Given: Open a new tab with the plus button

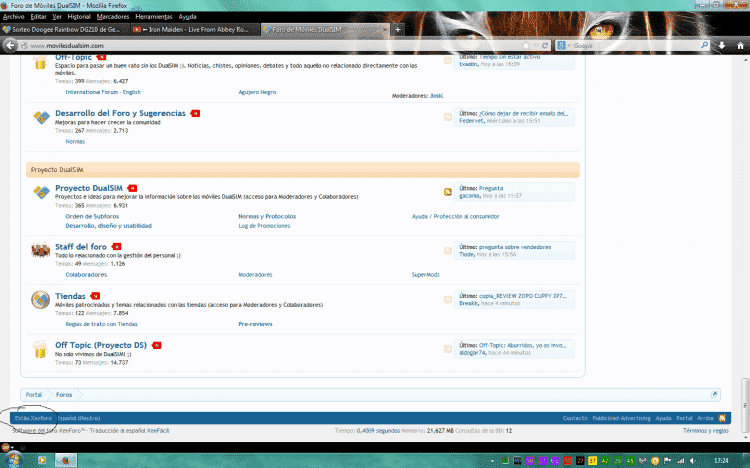Looking at the screenshot, I should tap(397, 30).
